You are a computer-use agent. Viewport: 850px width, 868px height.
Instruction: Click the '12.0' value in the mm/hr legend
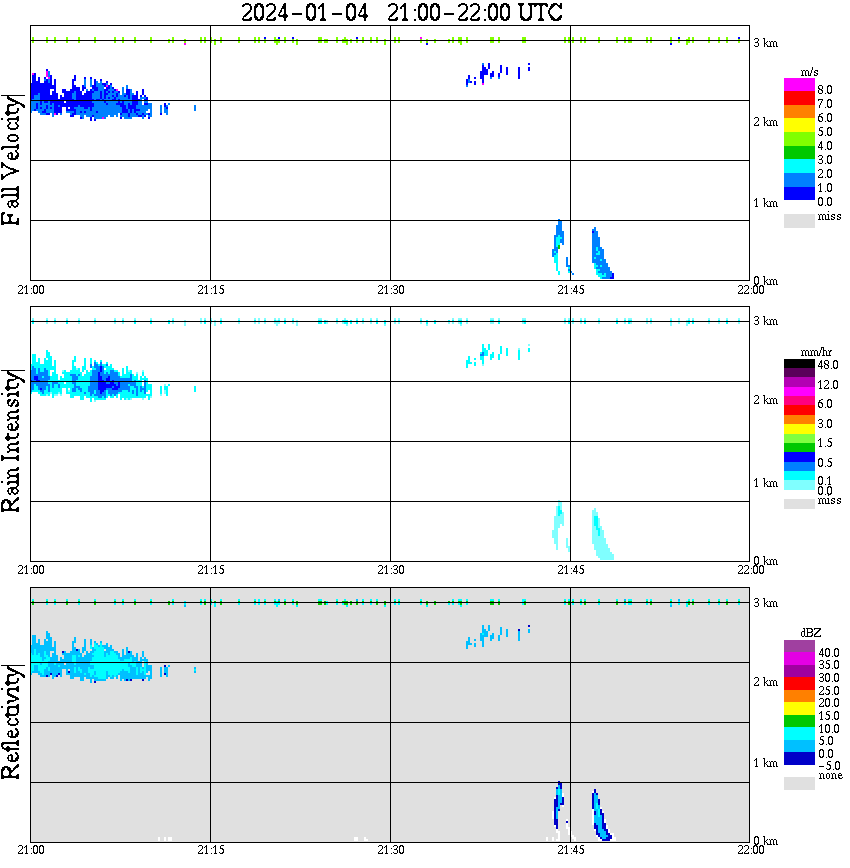point(828,384)
